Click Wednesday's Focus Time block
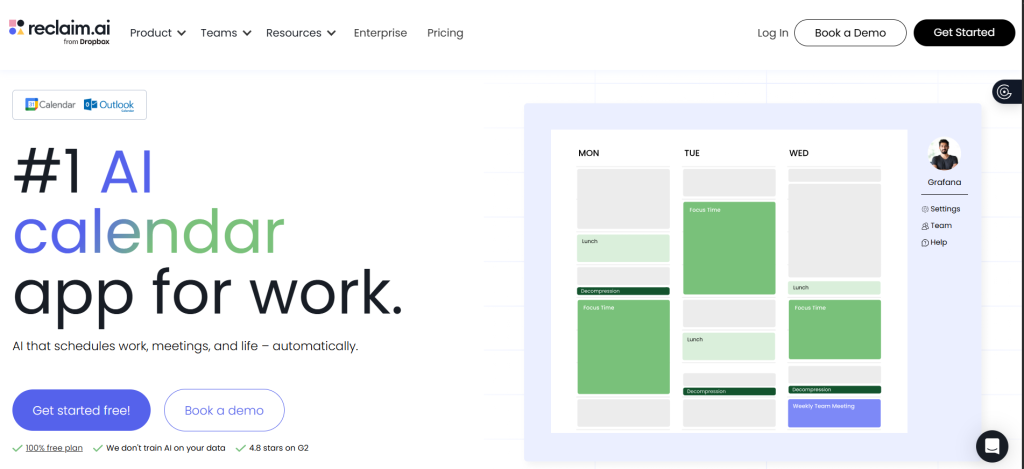The image size is (1024, 469). click(x=835, y=329)
